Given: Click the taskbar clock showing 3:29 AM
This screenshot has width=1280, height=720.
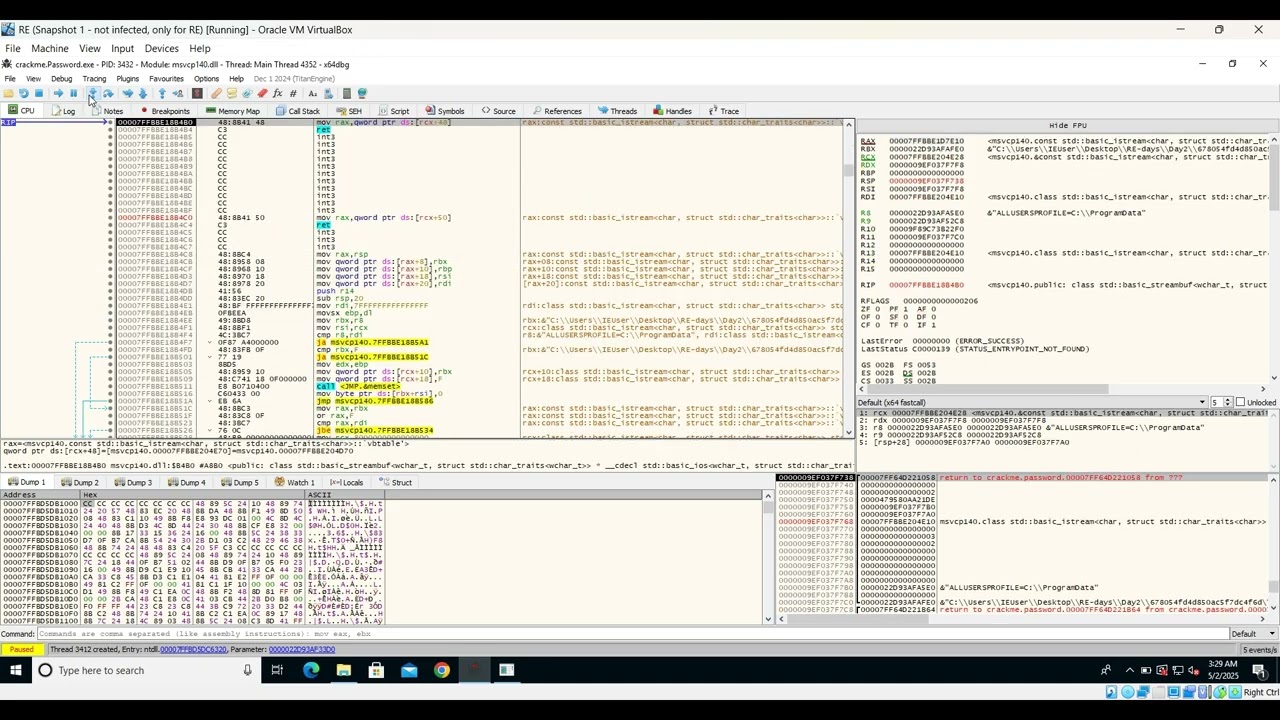Looking at the screenshot, I should click(1222, 670).
